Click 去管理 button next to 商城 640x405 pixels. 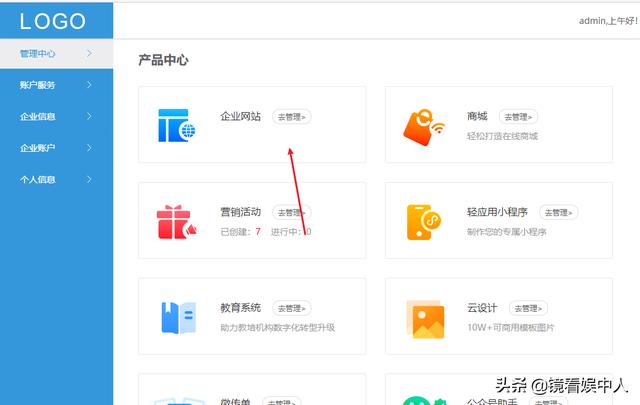tap(518, 117)
